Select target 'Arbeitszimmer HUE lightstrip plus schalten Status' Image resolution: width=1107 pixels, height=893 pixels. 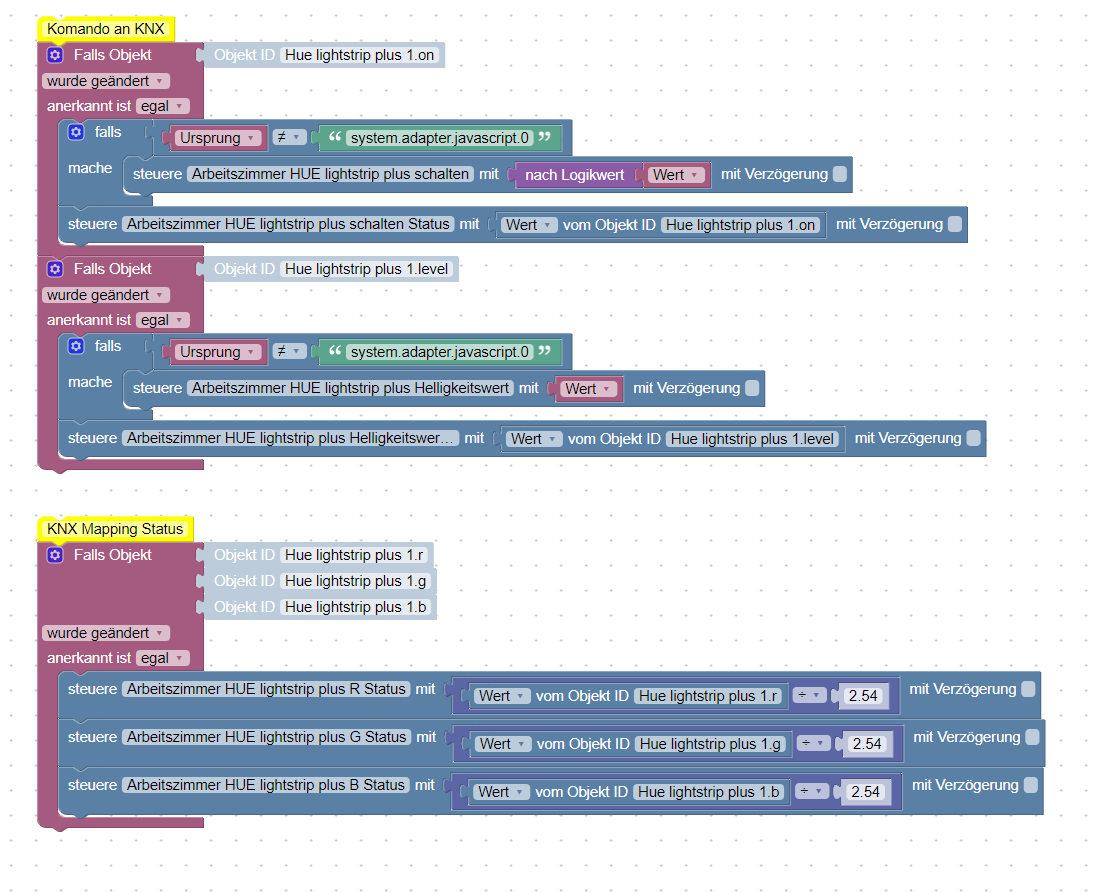pyautogui.click(x=288, y=224)
